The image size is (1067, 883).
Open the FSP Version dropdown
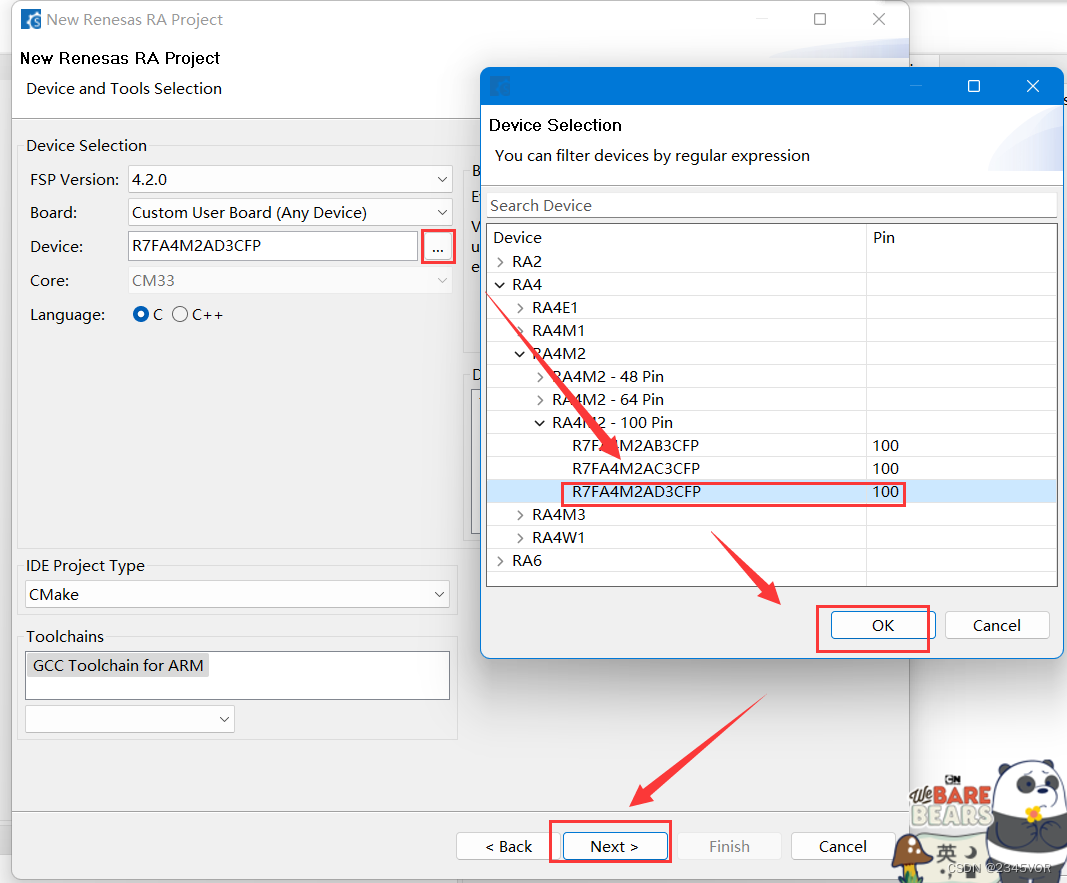(x=442, y=180)
